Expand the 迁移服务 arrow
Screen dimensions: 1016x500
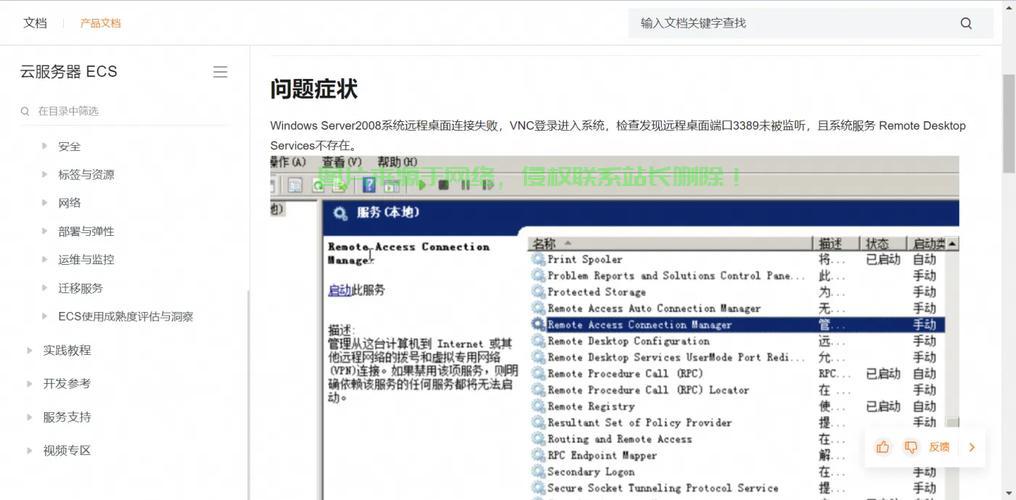[x=45, y=288]
